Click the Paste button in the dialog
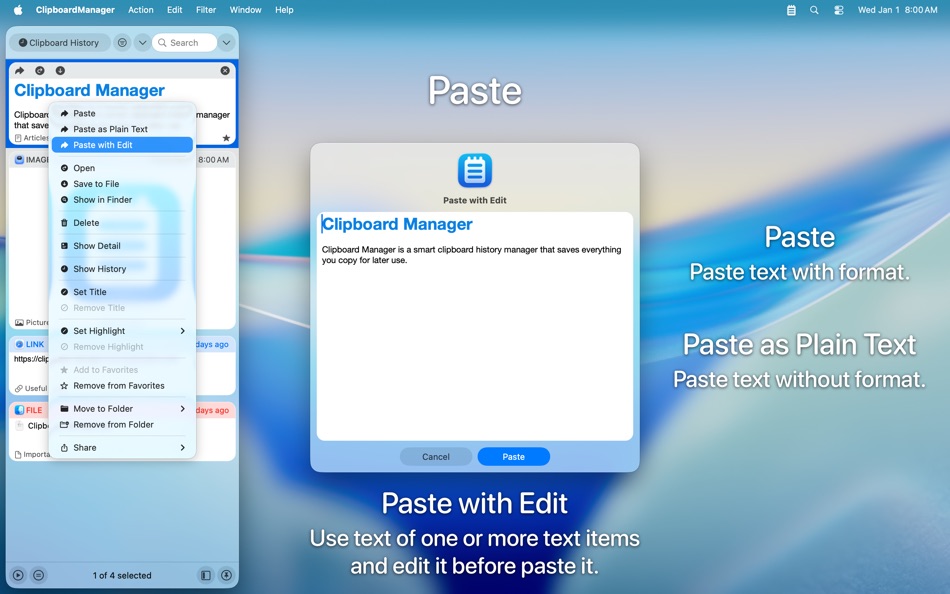Screen dimensions: 950x594 [513, 456]
